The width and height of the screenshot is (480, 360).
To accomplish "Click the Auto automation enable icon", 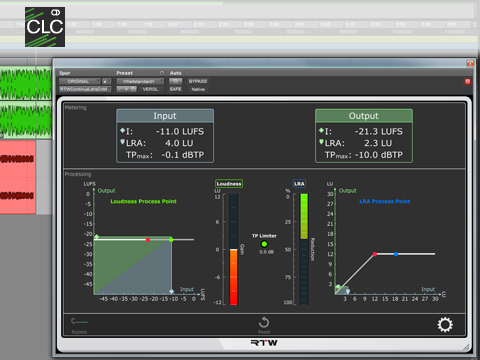I will [175, 81].
